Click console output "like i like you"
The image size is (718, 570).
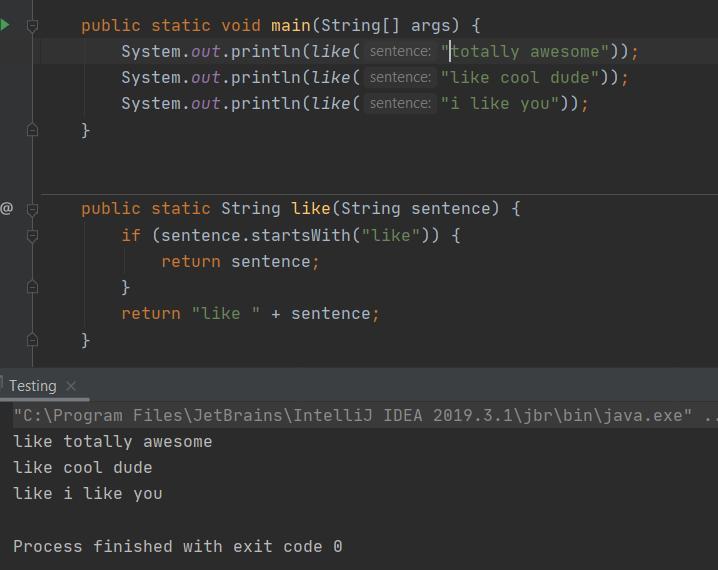click(87, 494)
